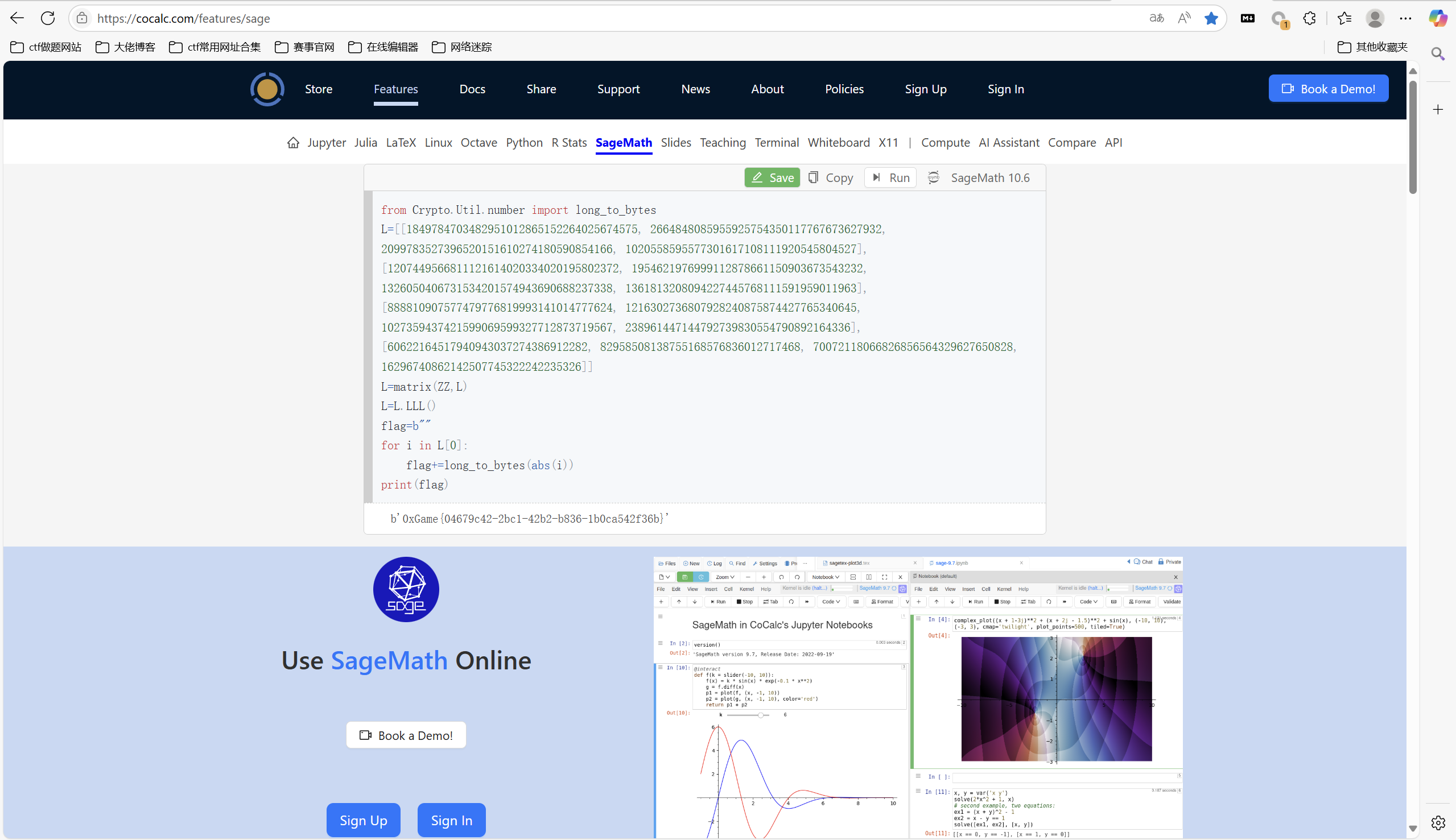This screenshot has height=840, width=1456.
Task: Switch to the Julia feature tab
Action: [x=366, y=143]
